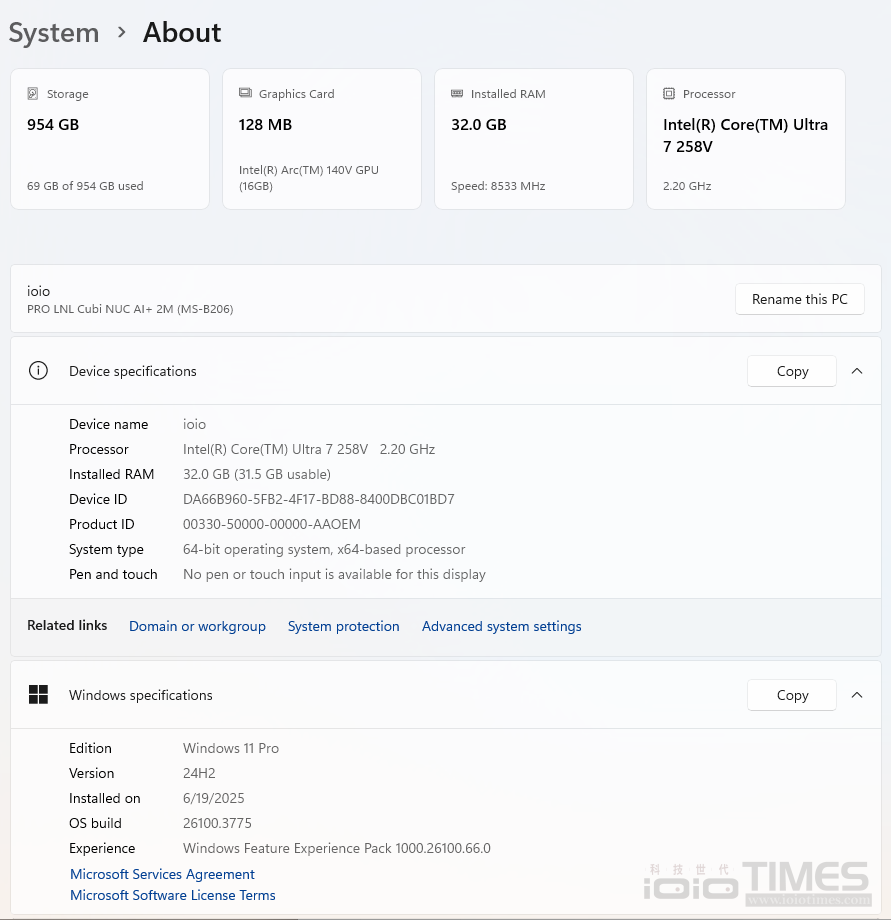Click the 69 GB of 954 GB used text
The width and height of the screenshot is (891, 920).
tap(85, 186)
